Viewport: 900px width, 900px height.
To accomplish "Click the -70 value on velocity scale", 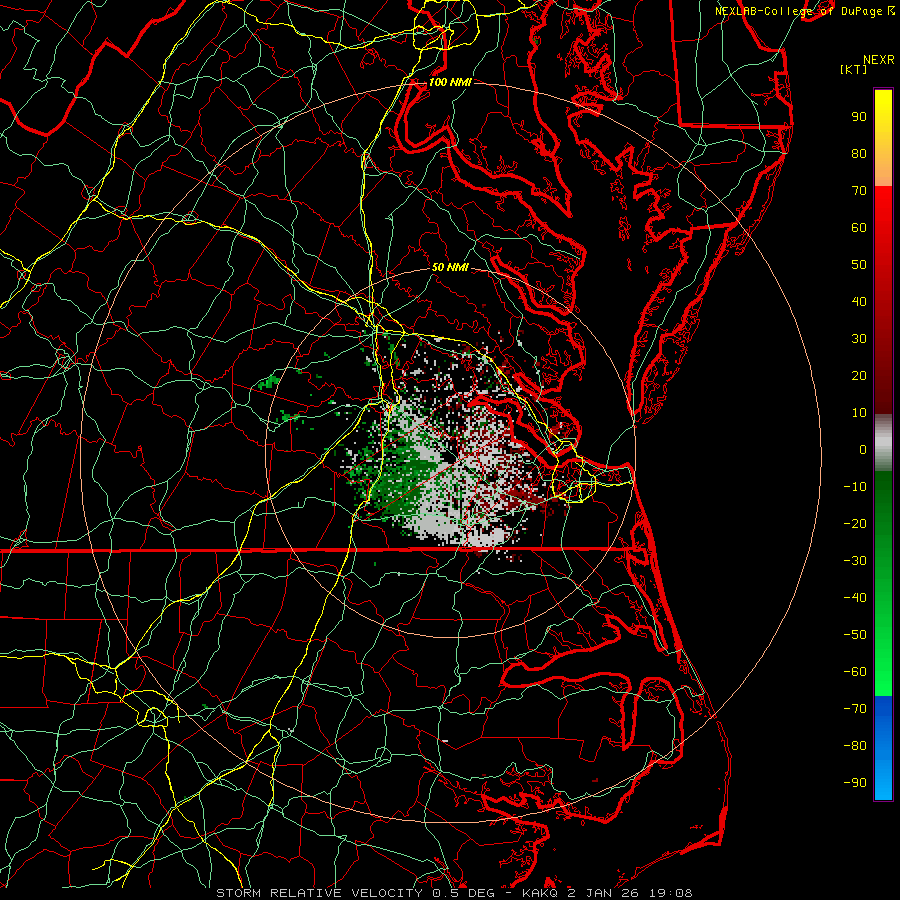I will (855, 709).
